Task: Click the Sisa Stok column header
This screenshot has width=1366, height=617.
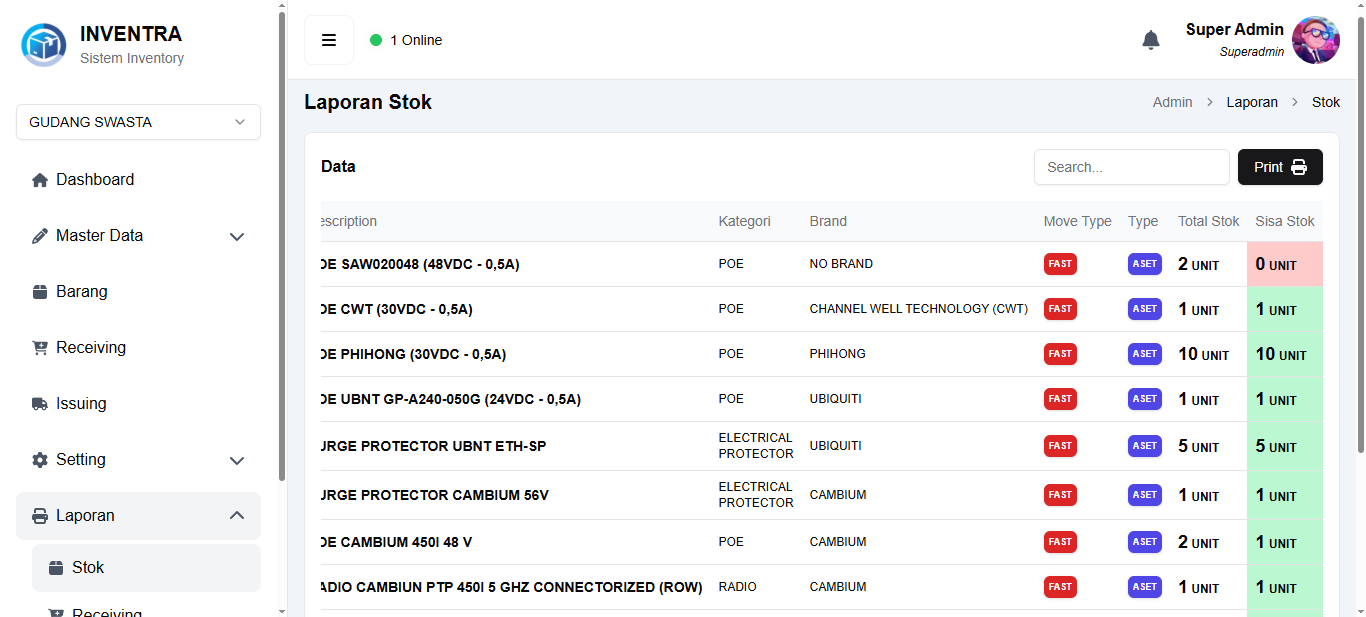Action: pos(1285,221)
